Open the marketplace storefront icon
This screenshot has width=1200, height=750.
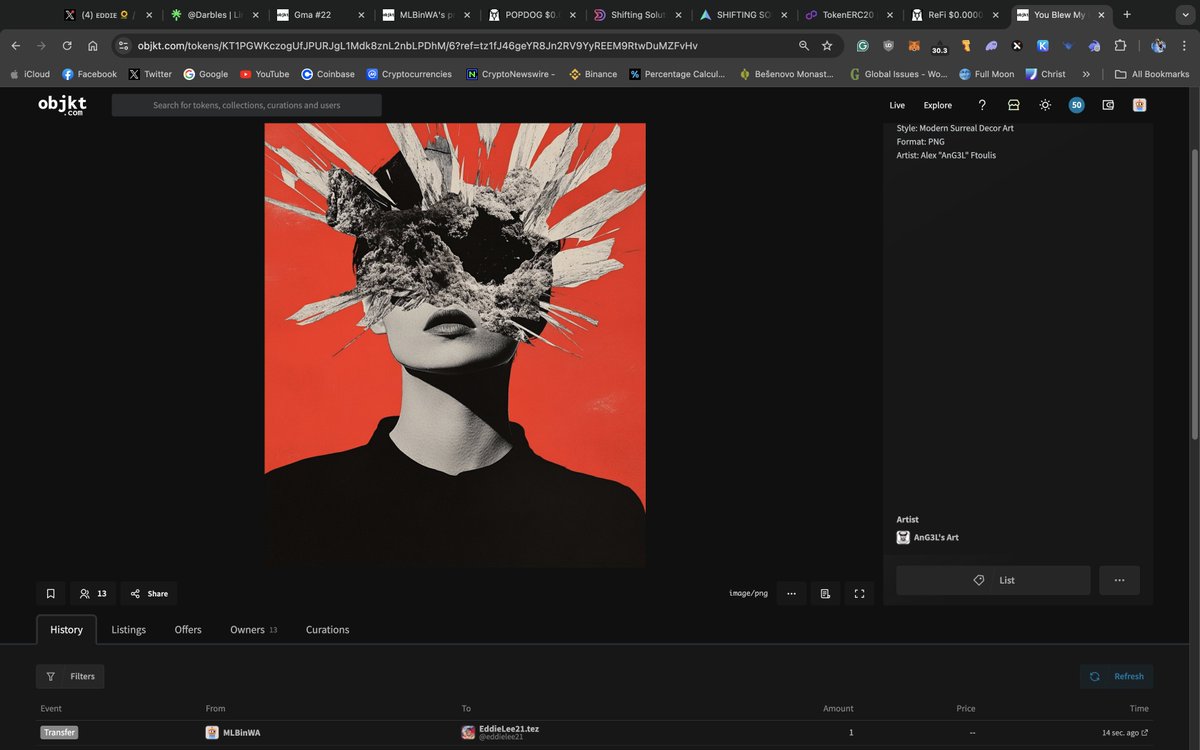pyautogui.click(x=1013, y=105)
